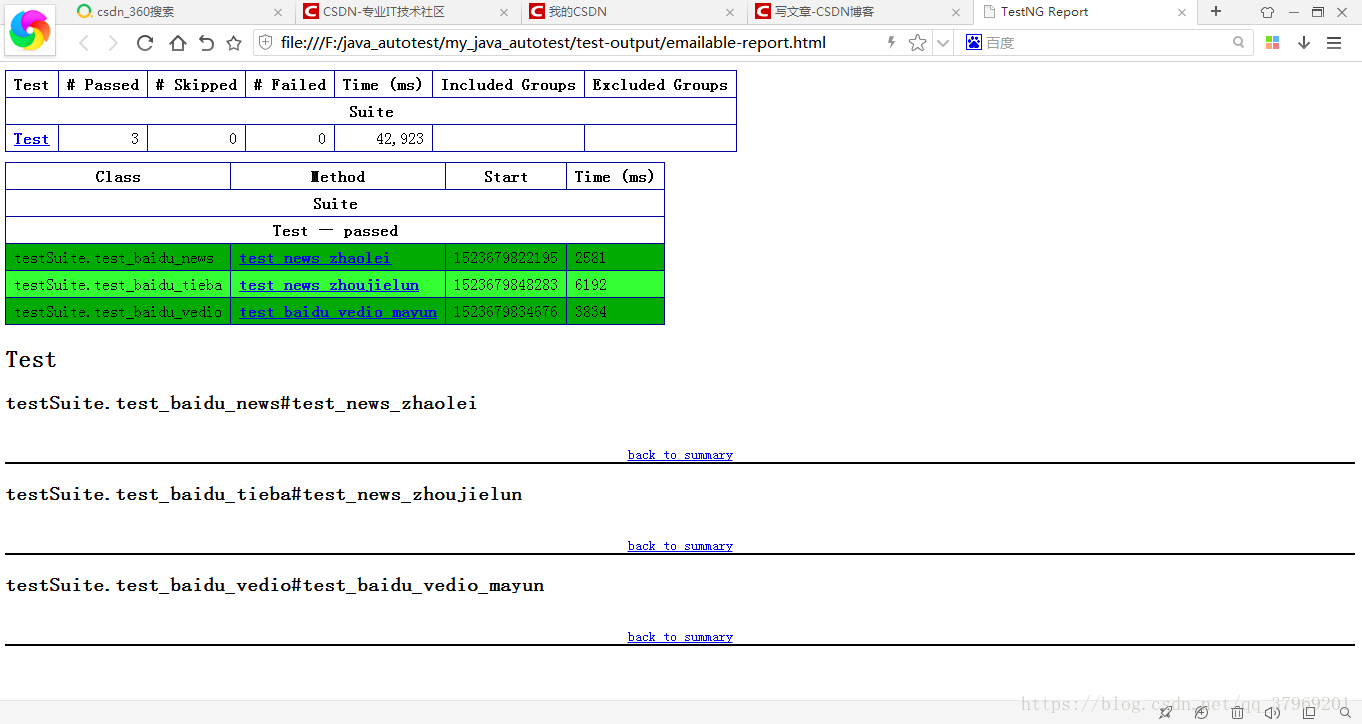Click the testSuite.test_baidu_vedio class cell
The image size is (1362, 724).
(118, 312)
